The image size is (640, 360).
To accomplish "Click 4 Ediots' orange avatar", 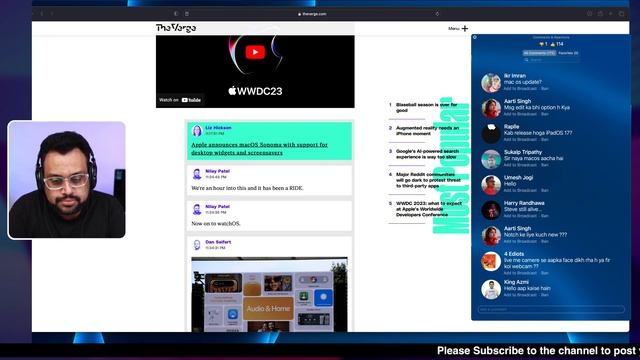I will click(491, 261).
